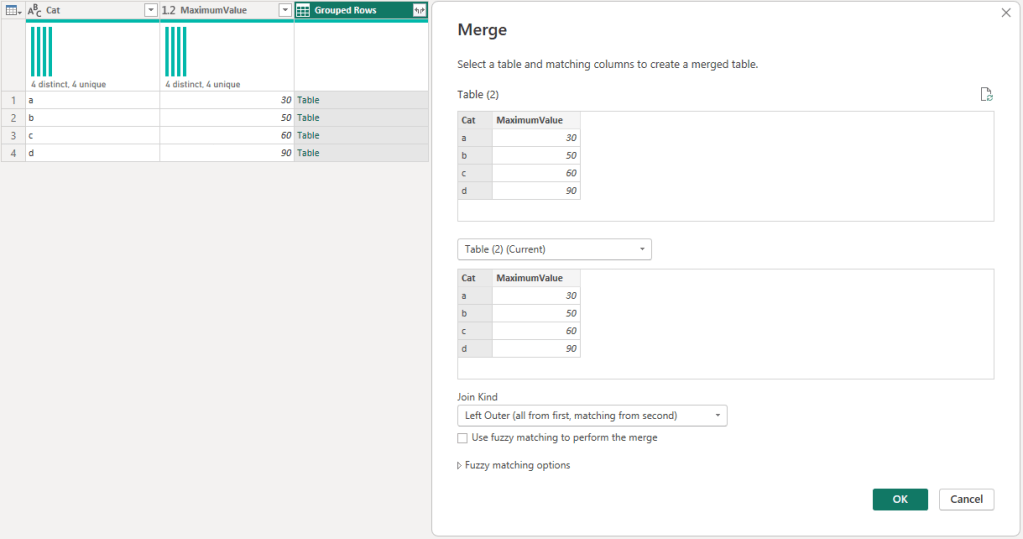Open the table menu icon in grid corner
Image resolution: width=1023 pixels, height=539 pixels.
pyautogui.click(x=13, y=10)
